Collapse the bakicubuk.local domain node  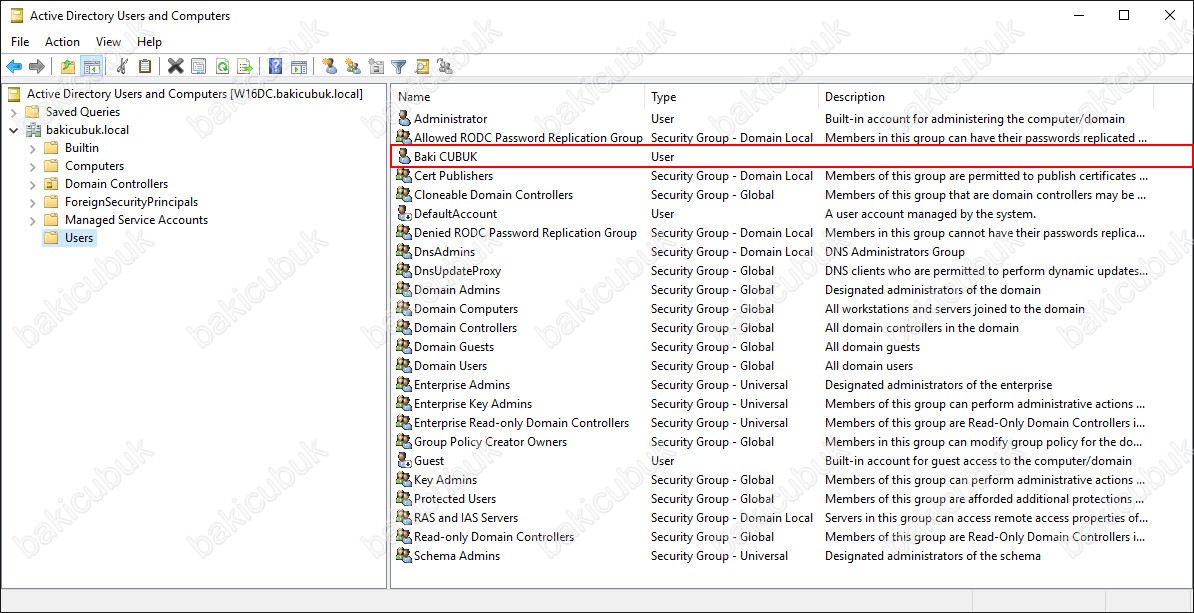tap(14, 130)
